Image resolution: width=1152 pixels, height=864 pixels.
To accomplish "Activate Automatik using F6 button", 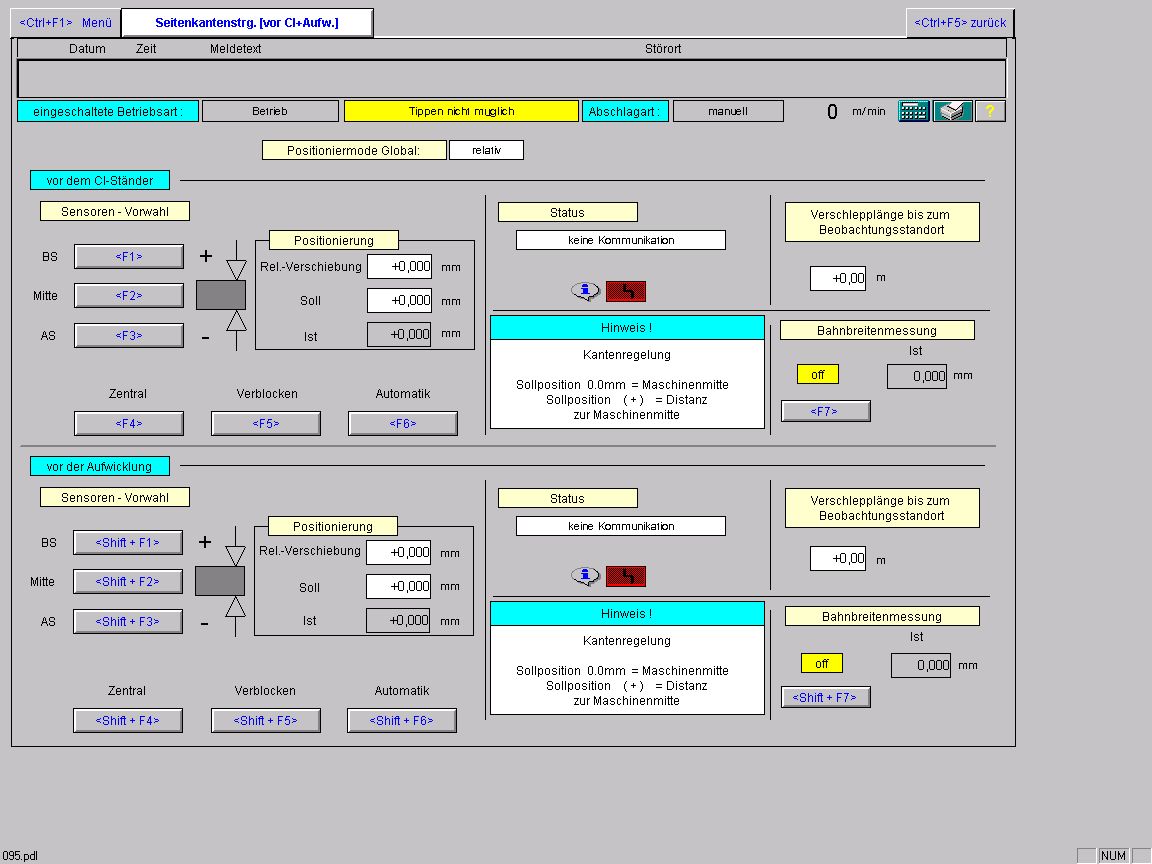I will (403, 423).
